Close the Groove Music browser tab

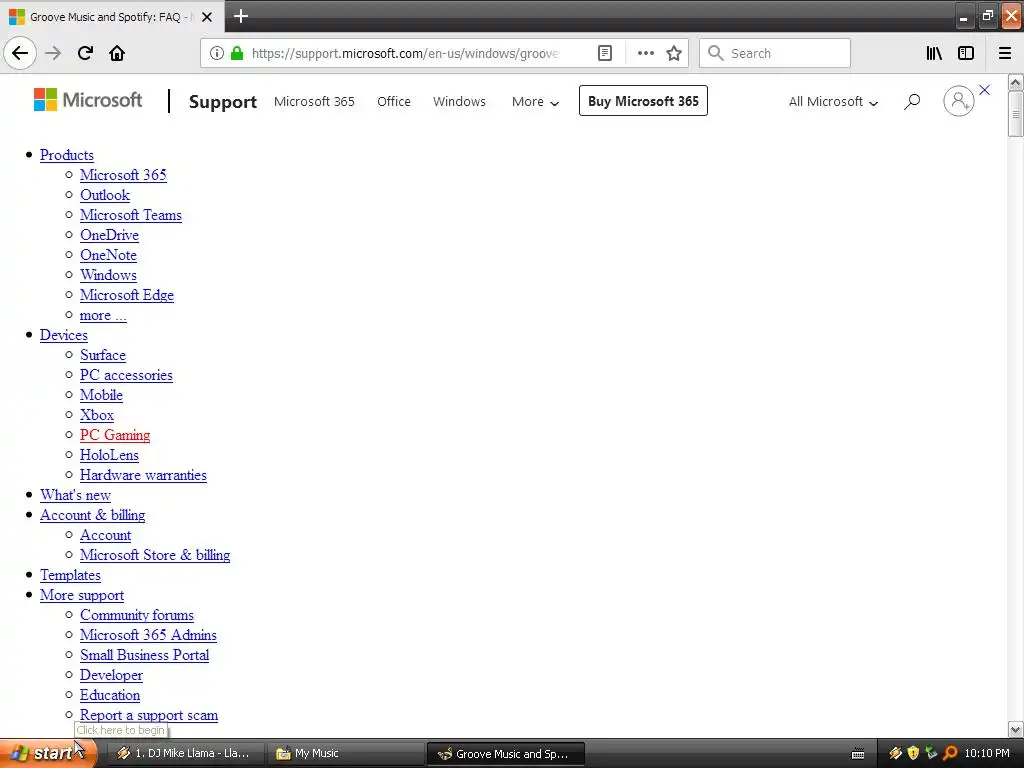[x=207, y=17]
